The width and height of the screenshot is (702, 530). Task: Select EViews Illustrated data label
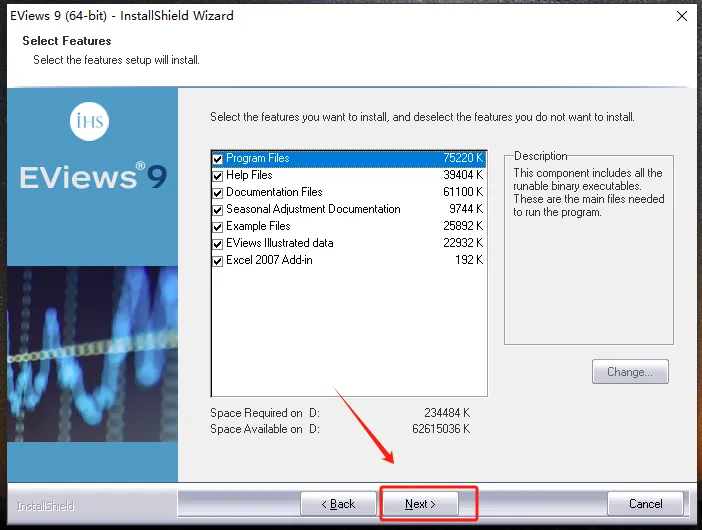coord(279,243)
